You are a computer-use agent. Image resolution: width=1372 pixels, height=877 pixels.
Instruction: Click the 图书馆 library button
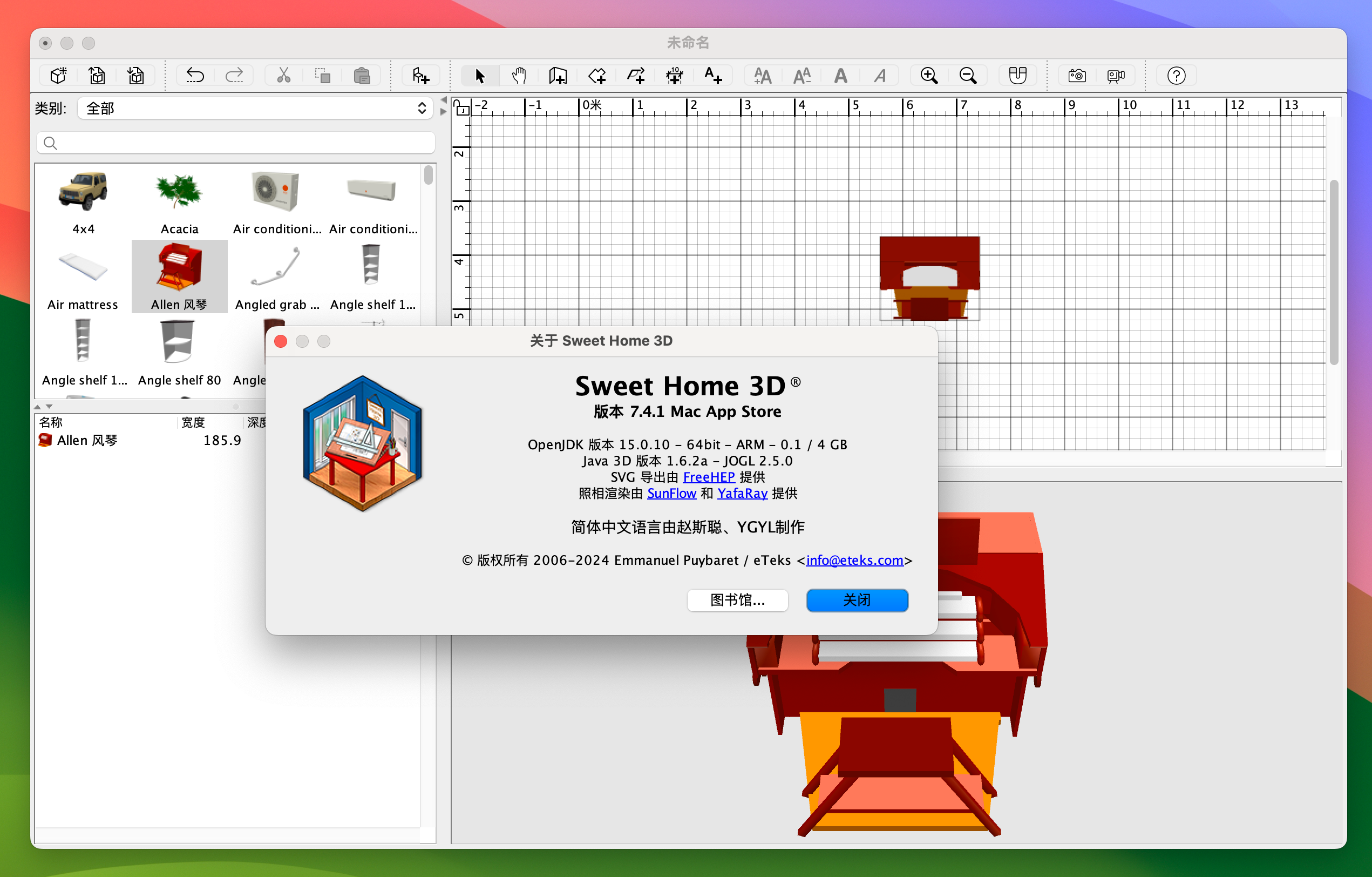737,600
